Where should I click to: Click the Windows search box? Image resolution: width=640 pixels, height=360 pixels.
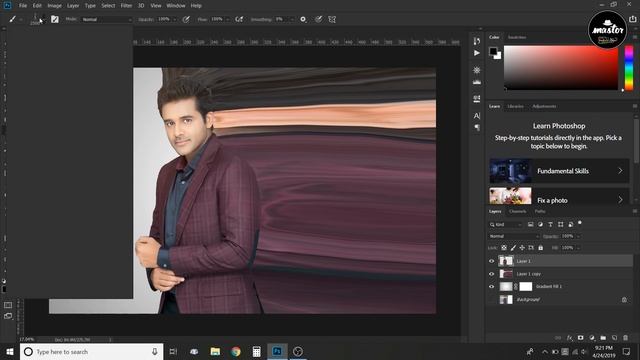tap(91, 351)
